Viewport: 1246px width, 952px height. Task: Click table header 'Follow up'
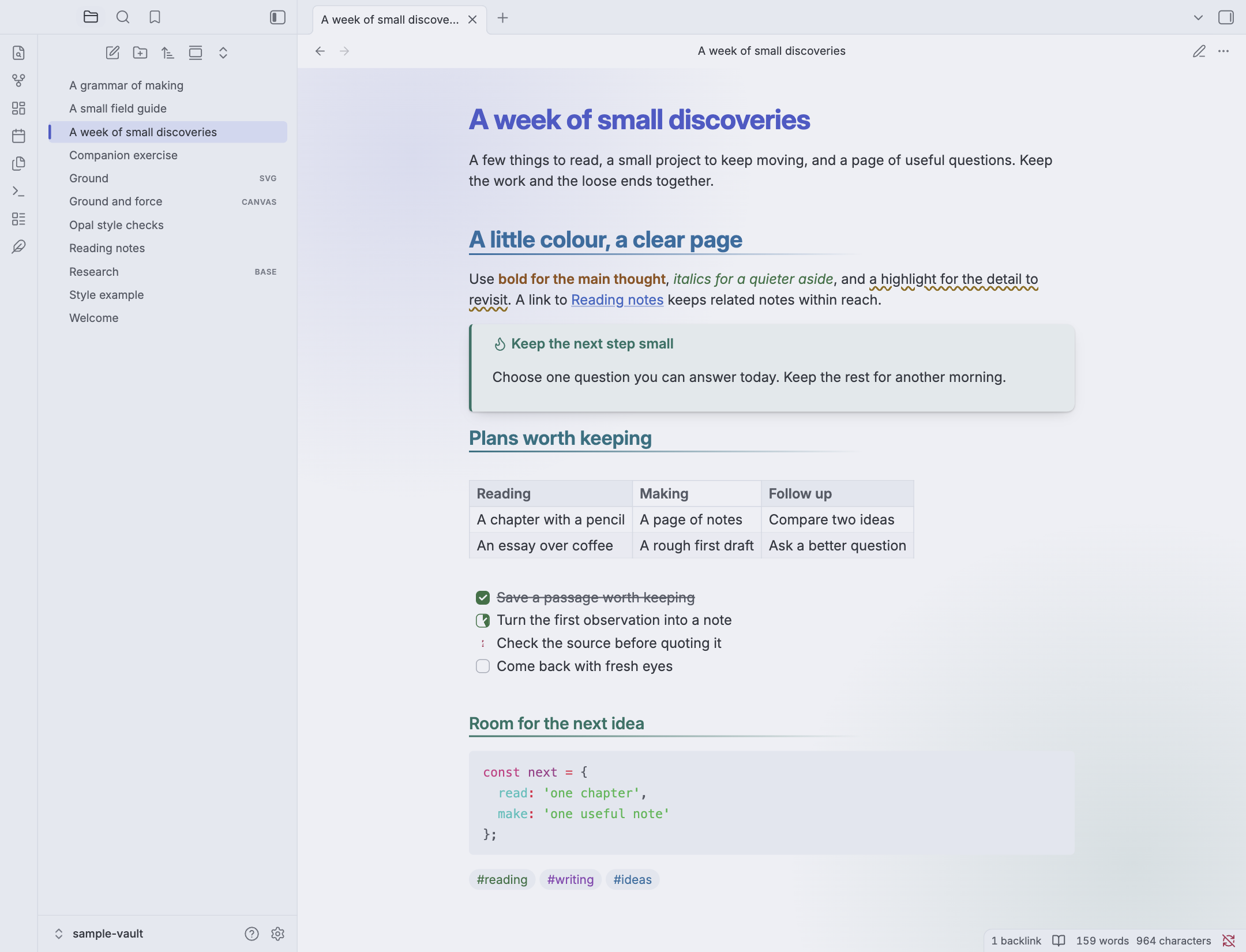click(837, 494)
